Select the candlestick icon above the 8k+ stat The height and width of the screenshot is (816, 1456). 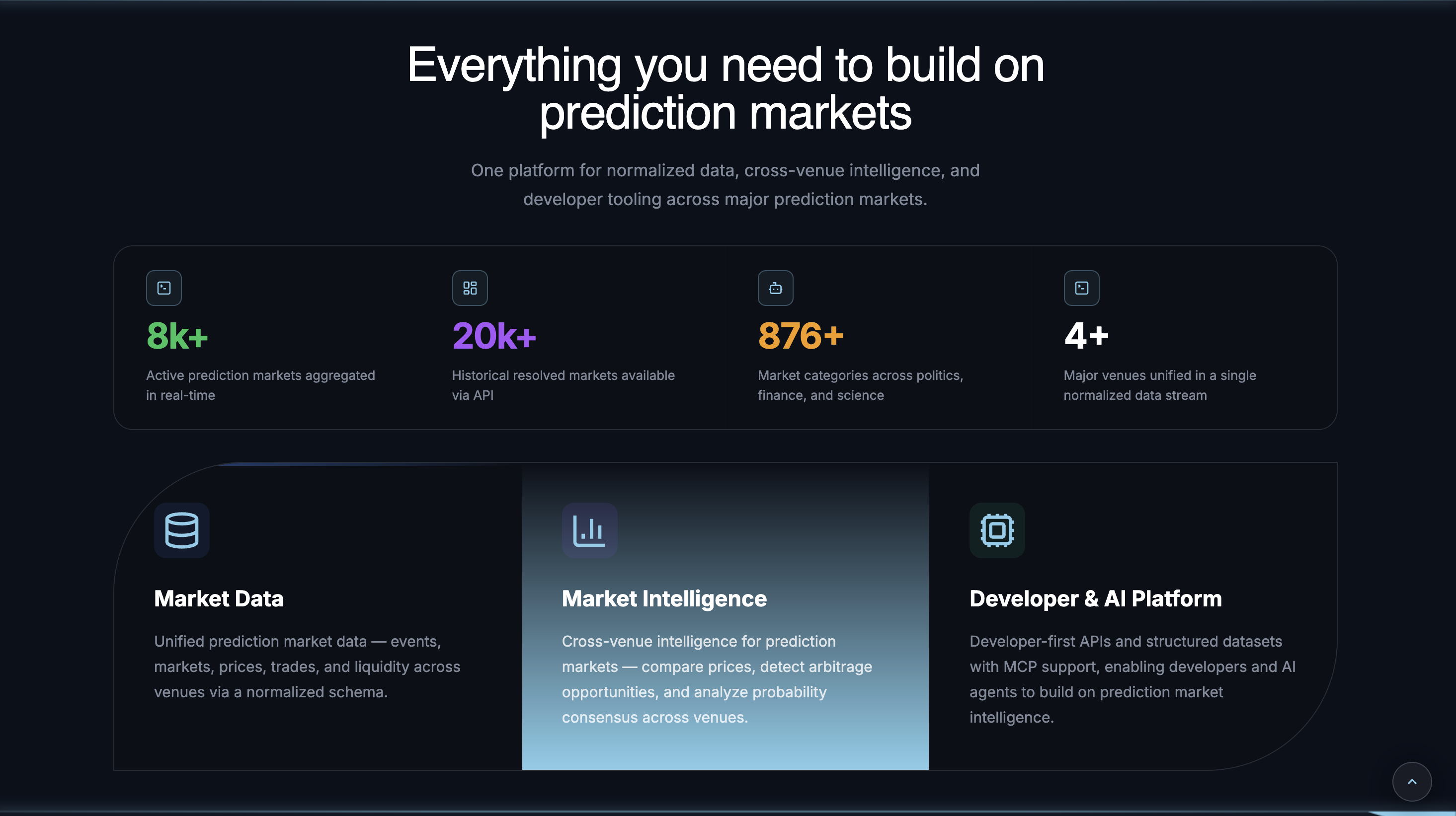click(x=164, y=288)
